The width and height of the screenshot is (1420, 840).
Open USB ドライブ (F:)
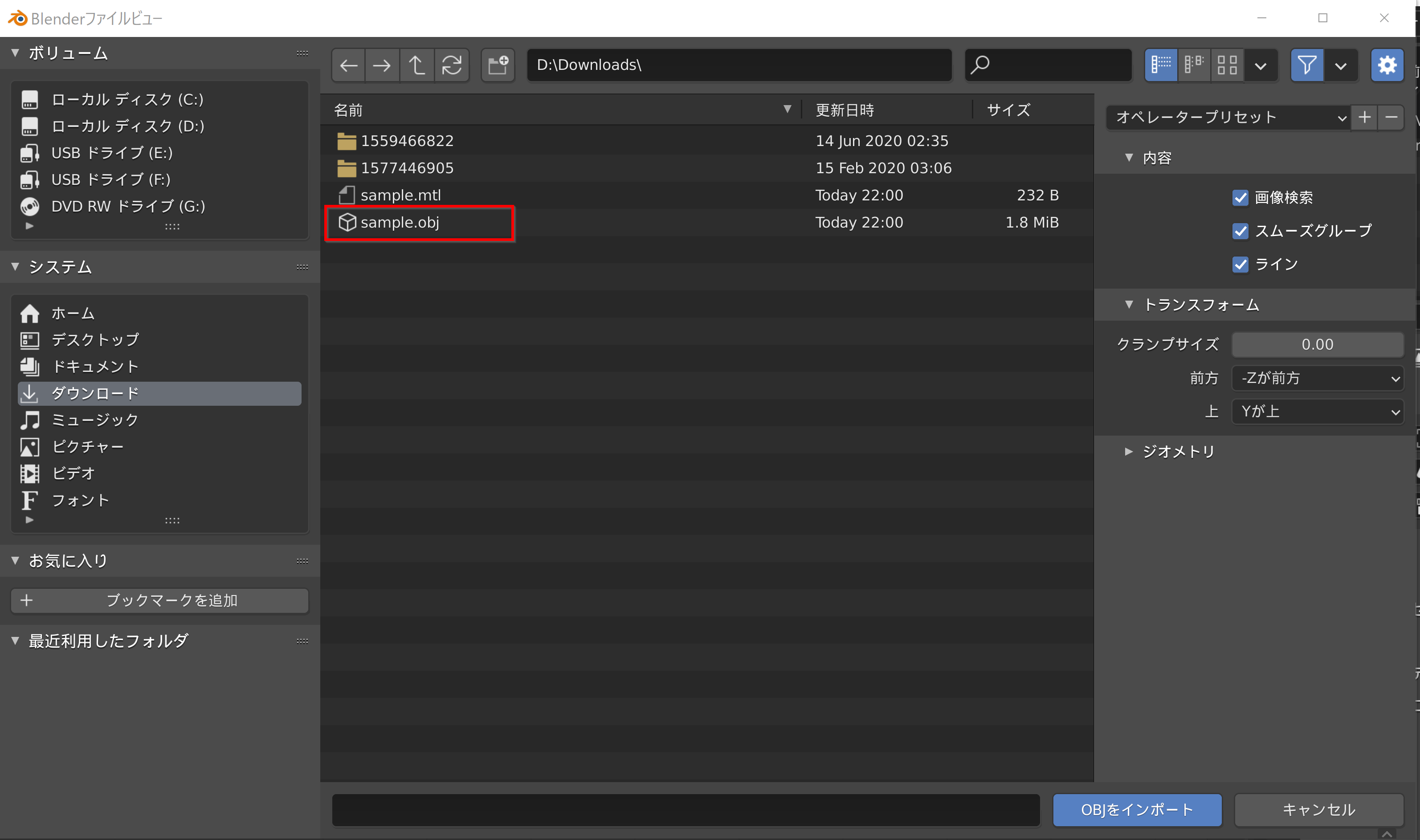[x=159, y=179]
